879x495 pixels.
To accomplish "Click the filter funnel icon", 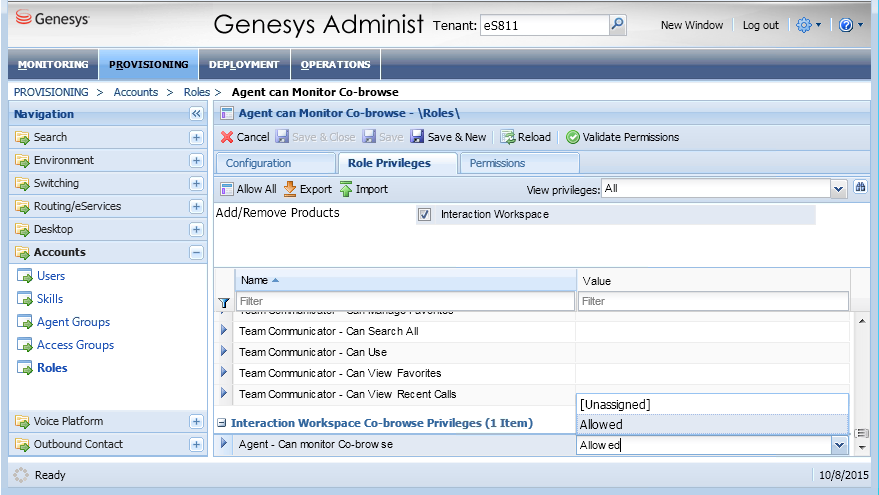I will [x=224, y=303].
